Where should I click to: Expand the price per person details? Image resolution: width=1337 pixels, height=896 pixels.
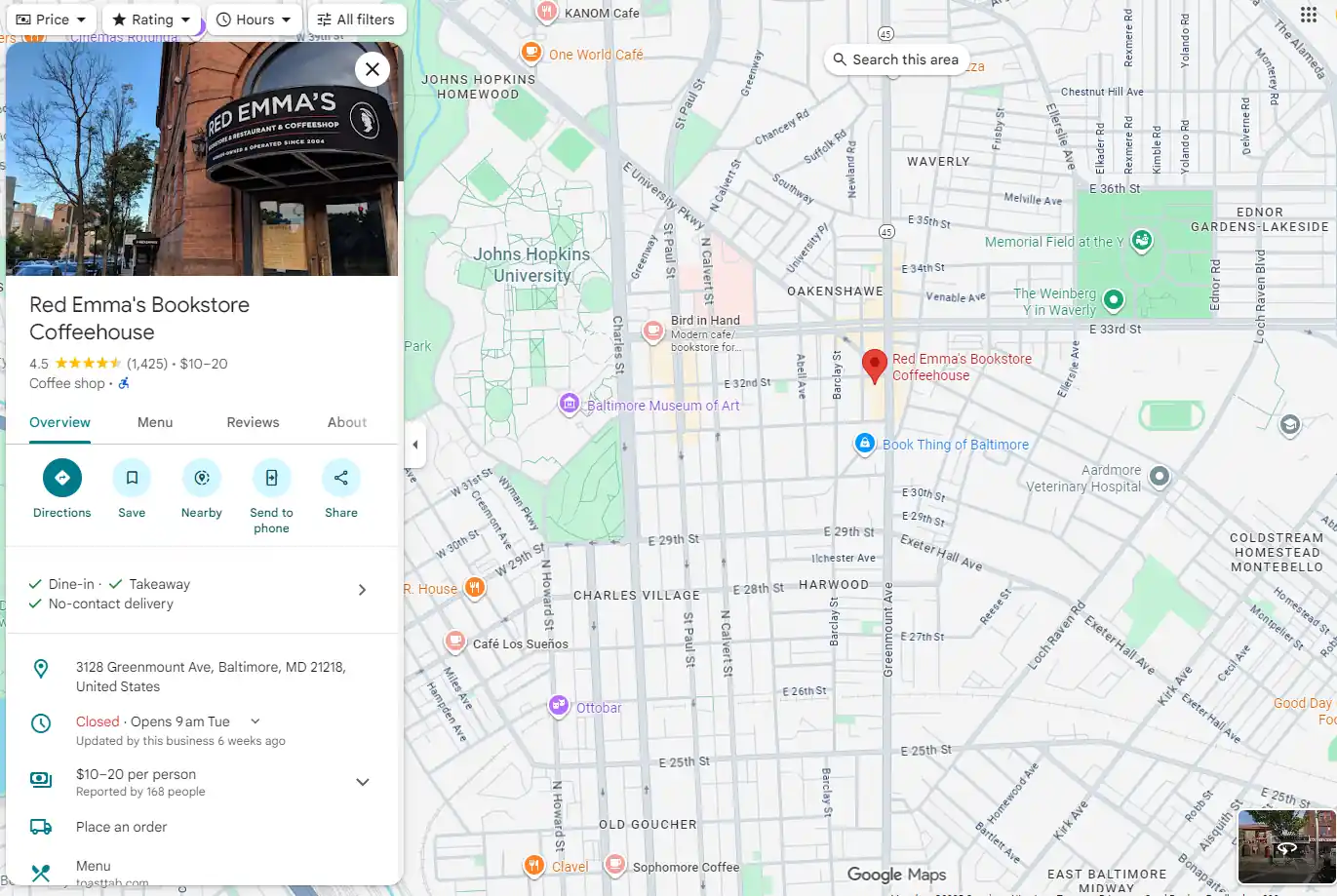[362, 782]
